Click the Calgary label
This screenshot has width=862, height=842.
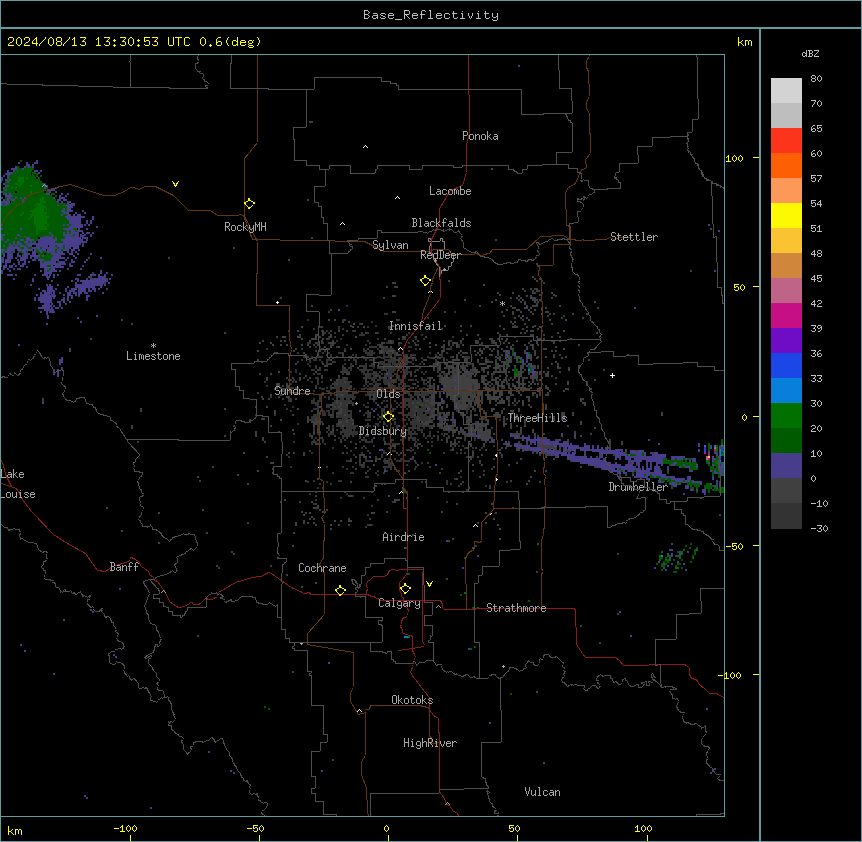click(399, 603)
